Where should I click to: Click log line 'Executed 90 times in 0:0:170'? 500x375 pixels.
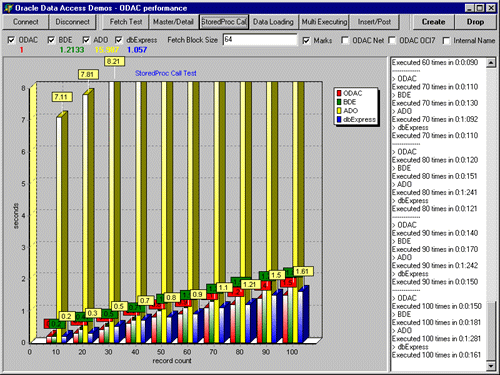point(435,249)
